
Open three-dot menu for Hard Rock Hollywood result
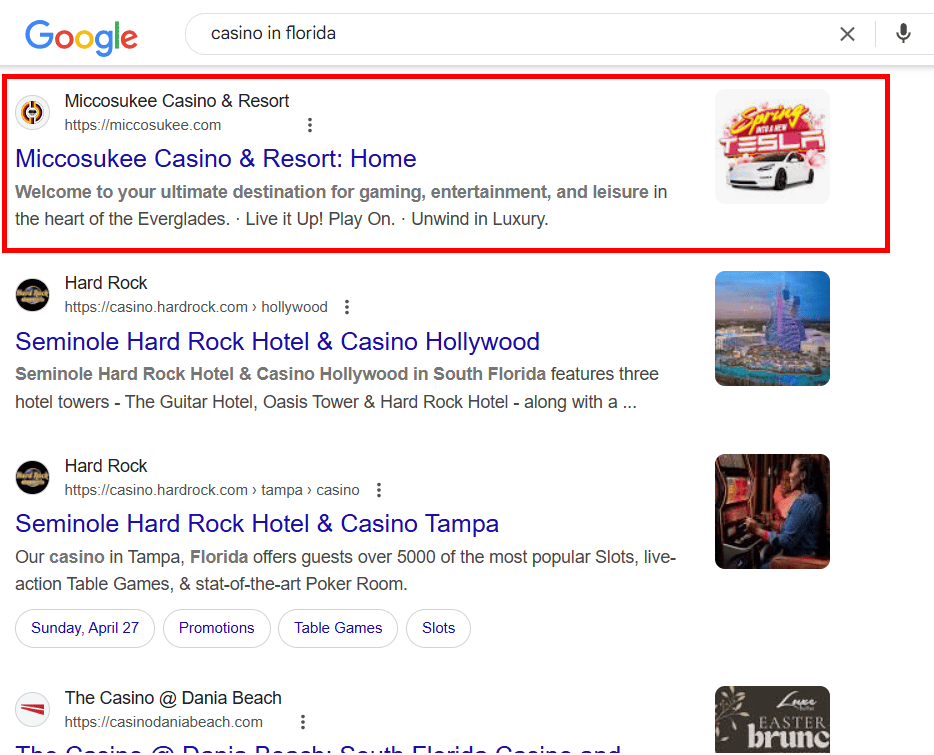(x=347, y=307)
